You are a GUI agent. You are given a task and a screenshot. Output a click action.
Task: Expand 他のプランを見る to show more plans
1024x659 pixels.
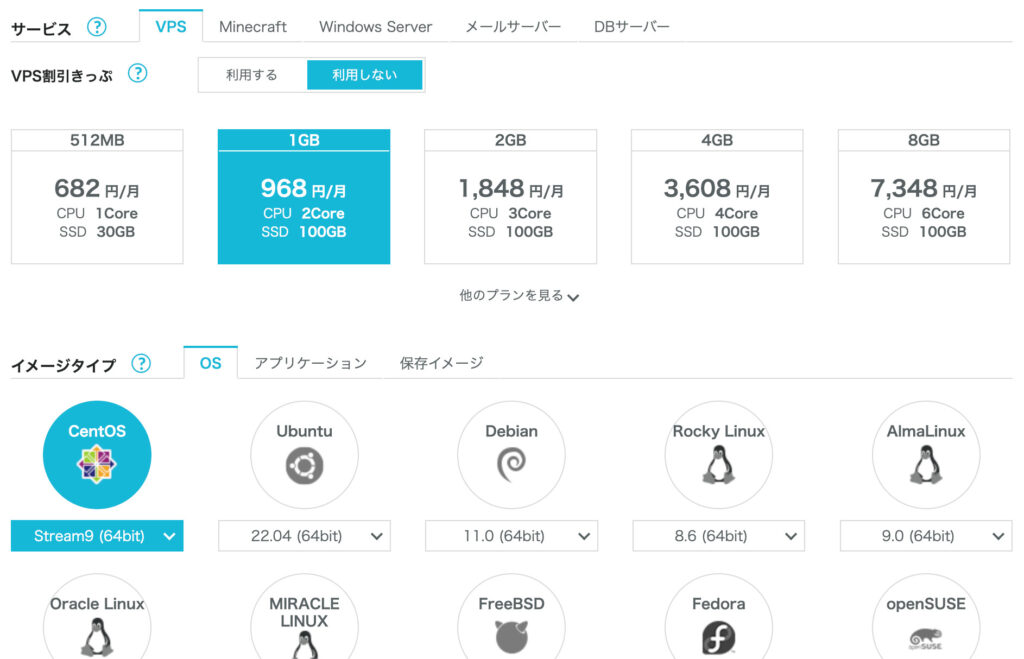tap(519, 296)
